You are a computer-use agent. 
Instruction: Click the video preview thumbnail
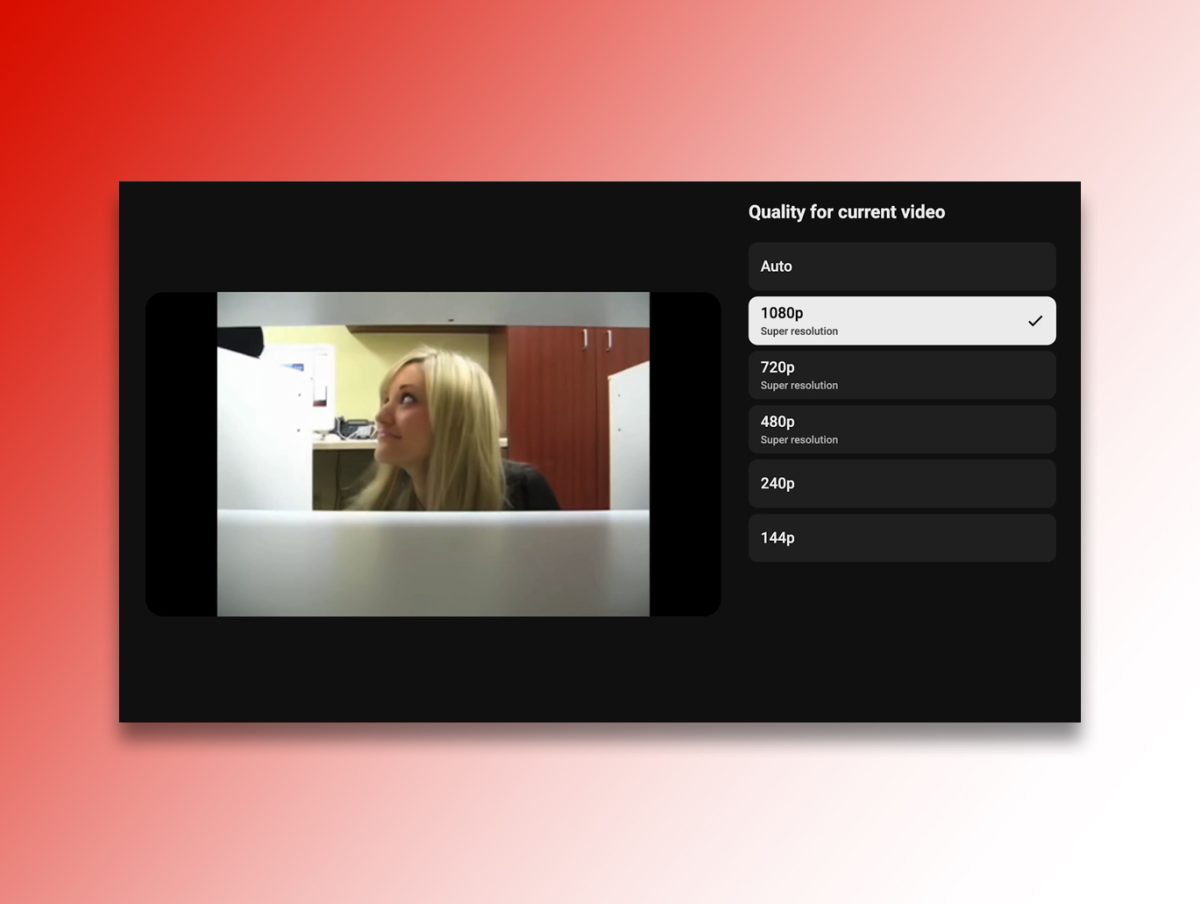(x=433, y=454)
